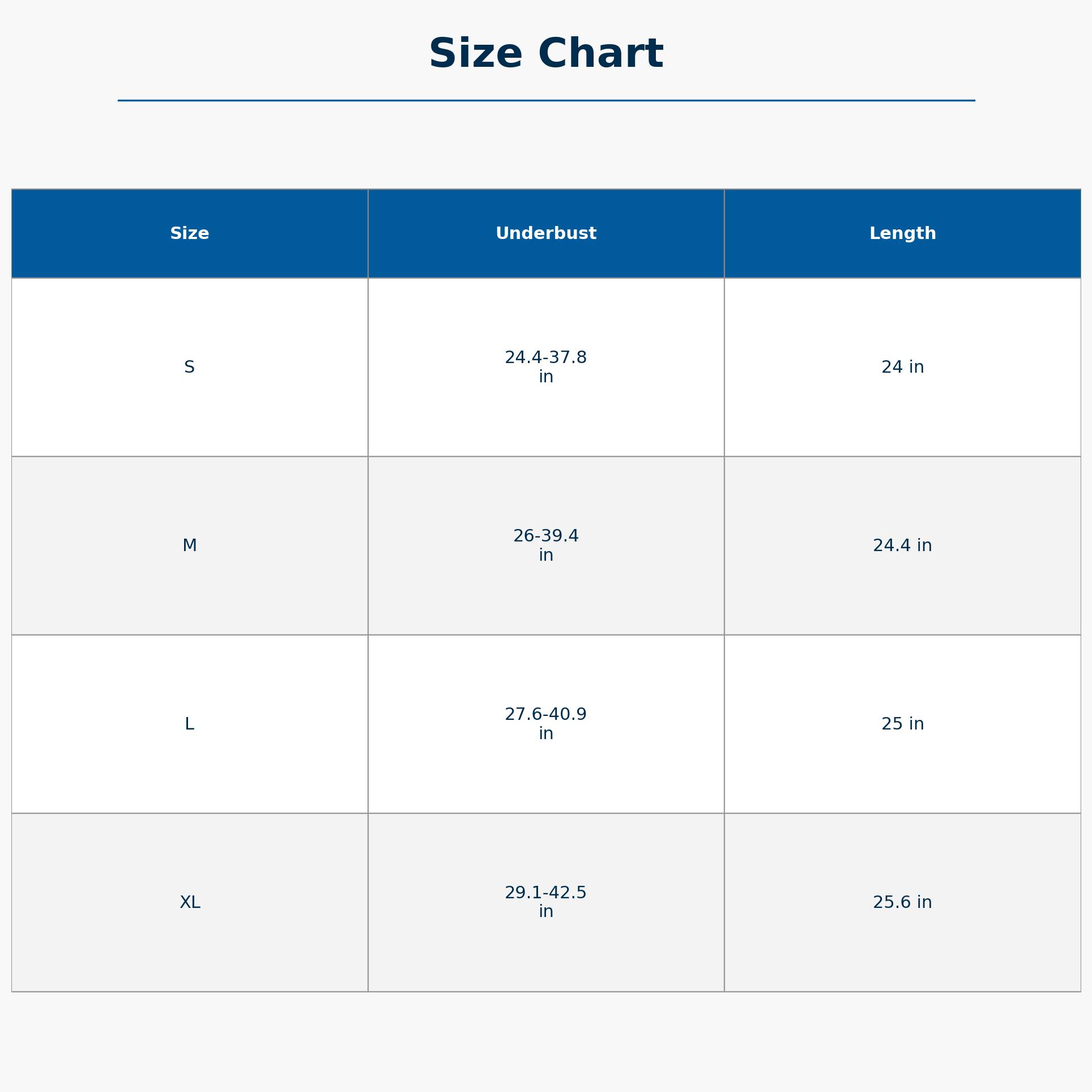Click the "in" unit below 29.1-42.5

click(545, 912)
